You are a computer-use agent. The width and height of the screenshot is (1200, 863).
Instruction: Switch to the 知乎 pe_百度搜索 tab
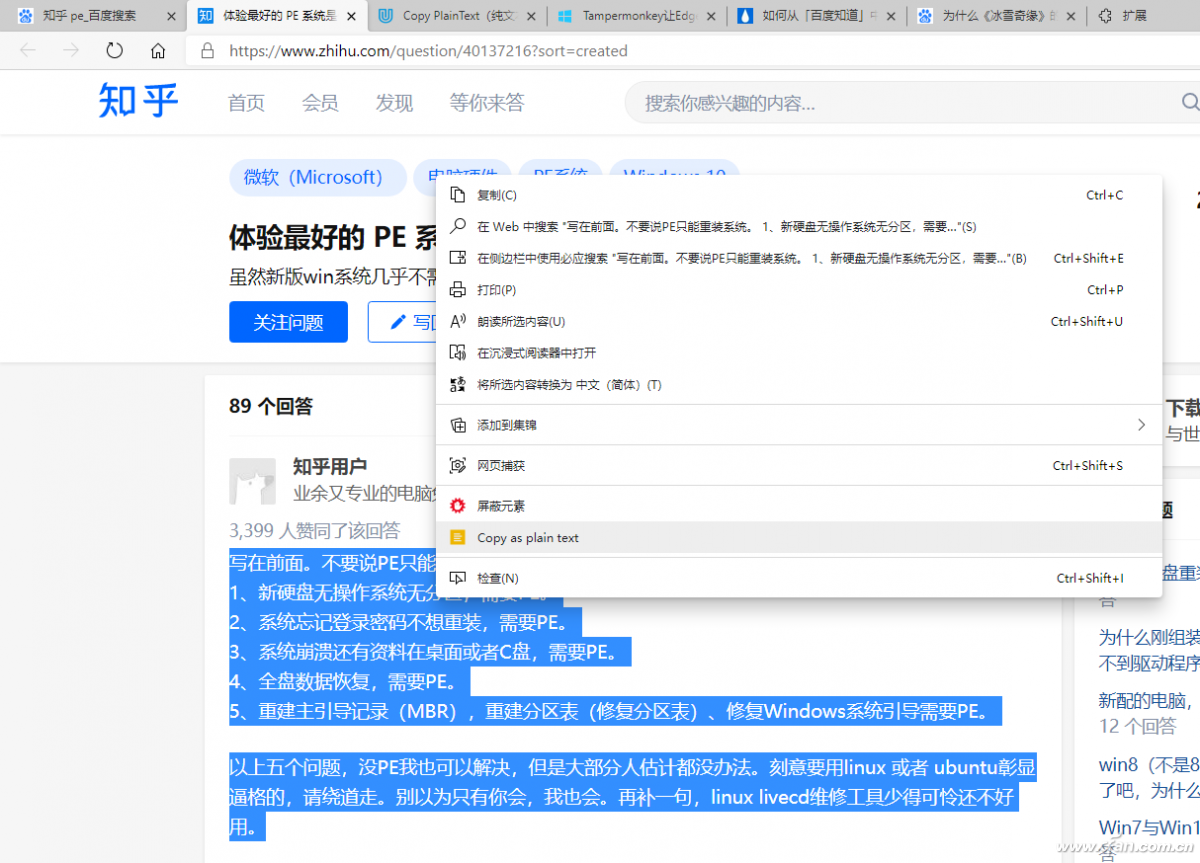coord(93,16)
